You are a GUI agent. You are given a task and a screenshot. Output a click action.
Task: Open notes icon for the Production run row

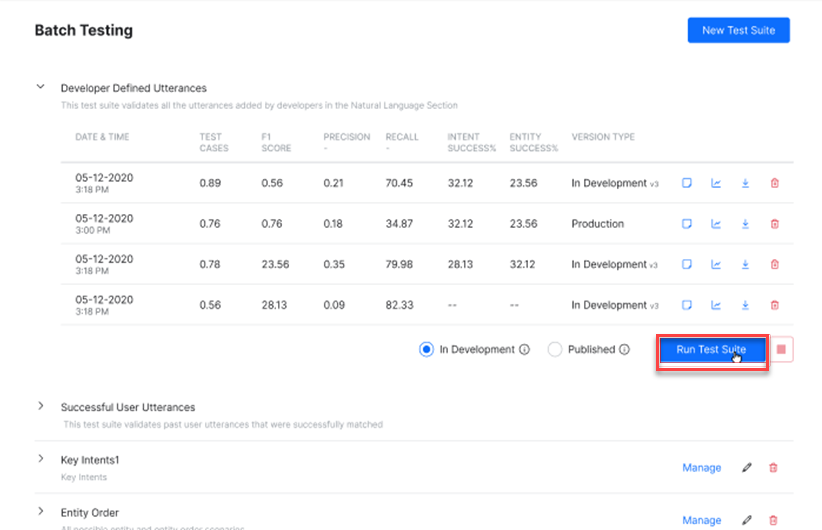click(x=687, y=224)
